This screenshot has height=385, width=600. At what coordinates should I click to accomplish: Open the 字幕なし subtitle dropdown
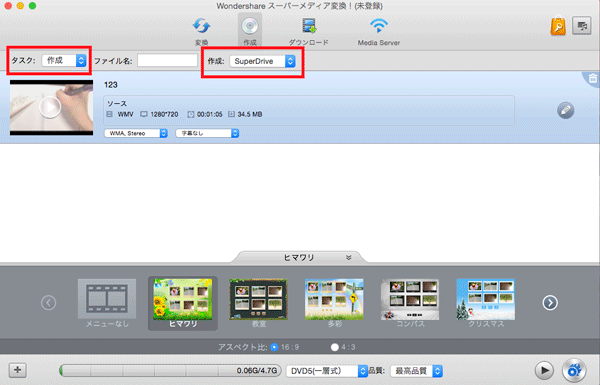click(x=207, y=133)
